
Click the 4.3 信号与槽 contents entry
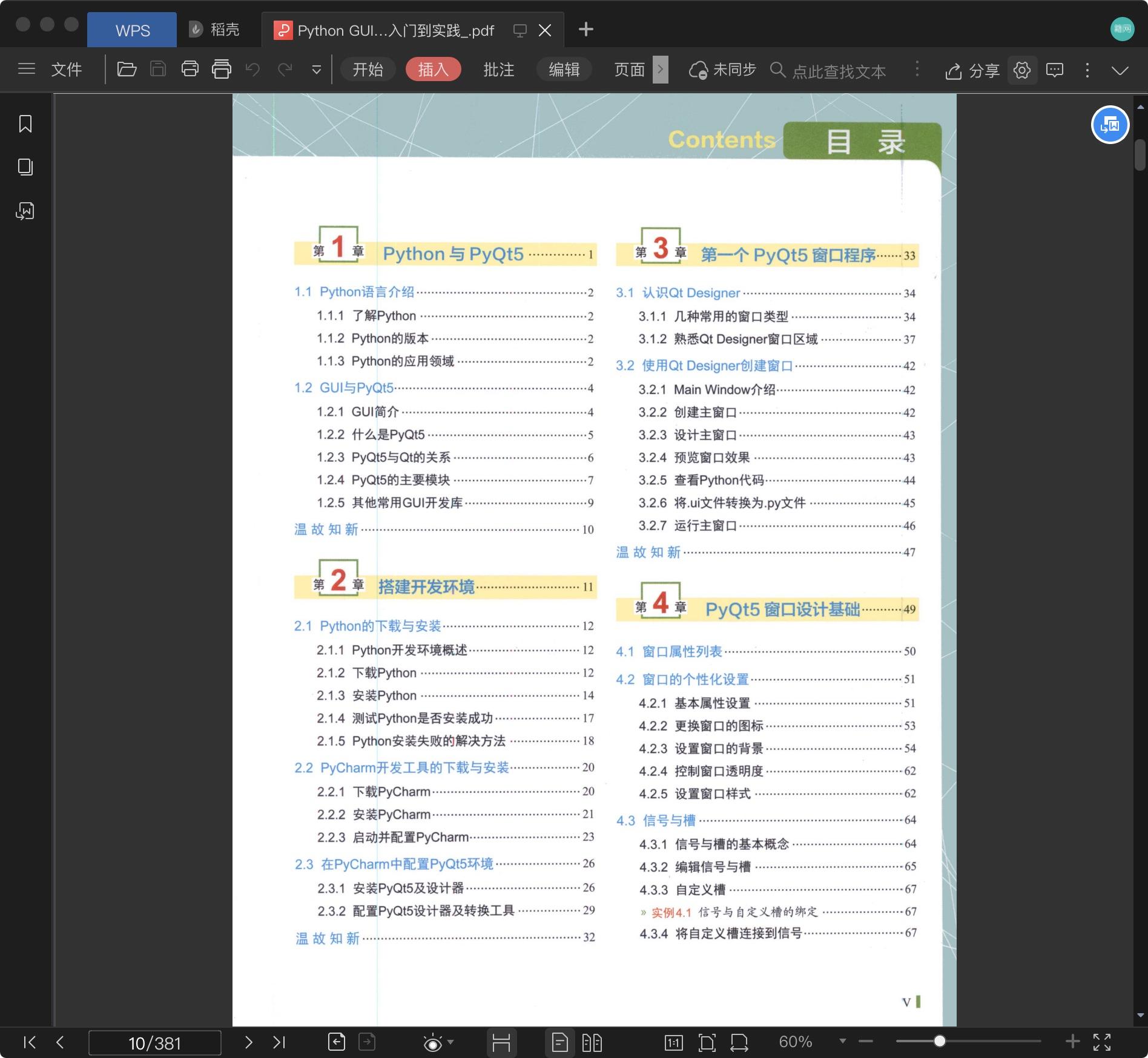pyautogui.click(x=767, y=820)
